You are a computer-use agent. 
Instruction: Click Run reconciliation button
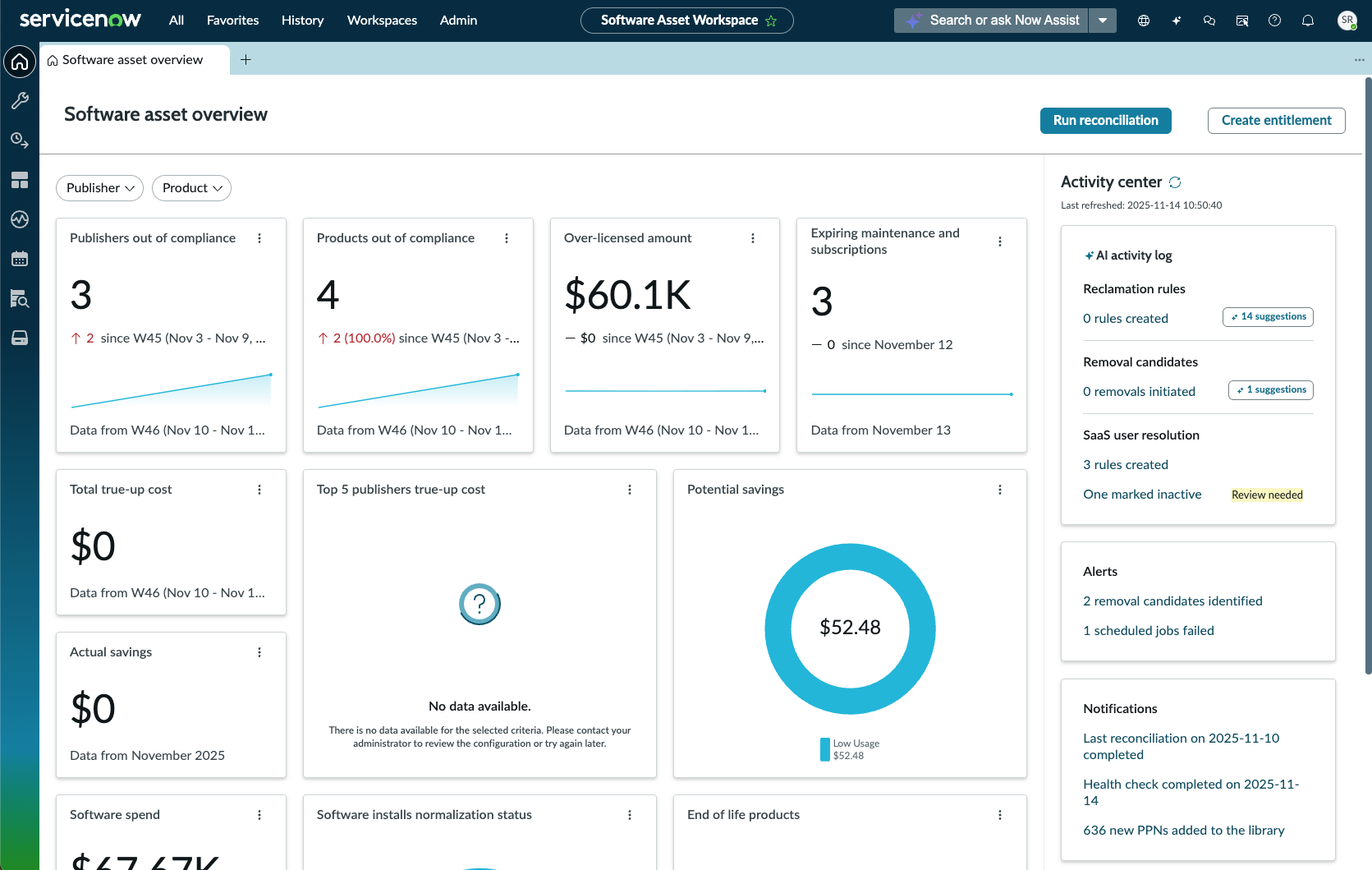pyautogui.click(x=1105, y=121)
